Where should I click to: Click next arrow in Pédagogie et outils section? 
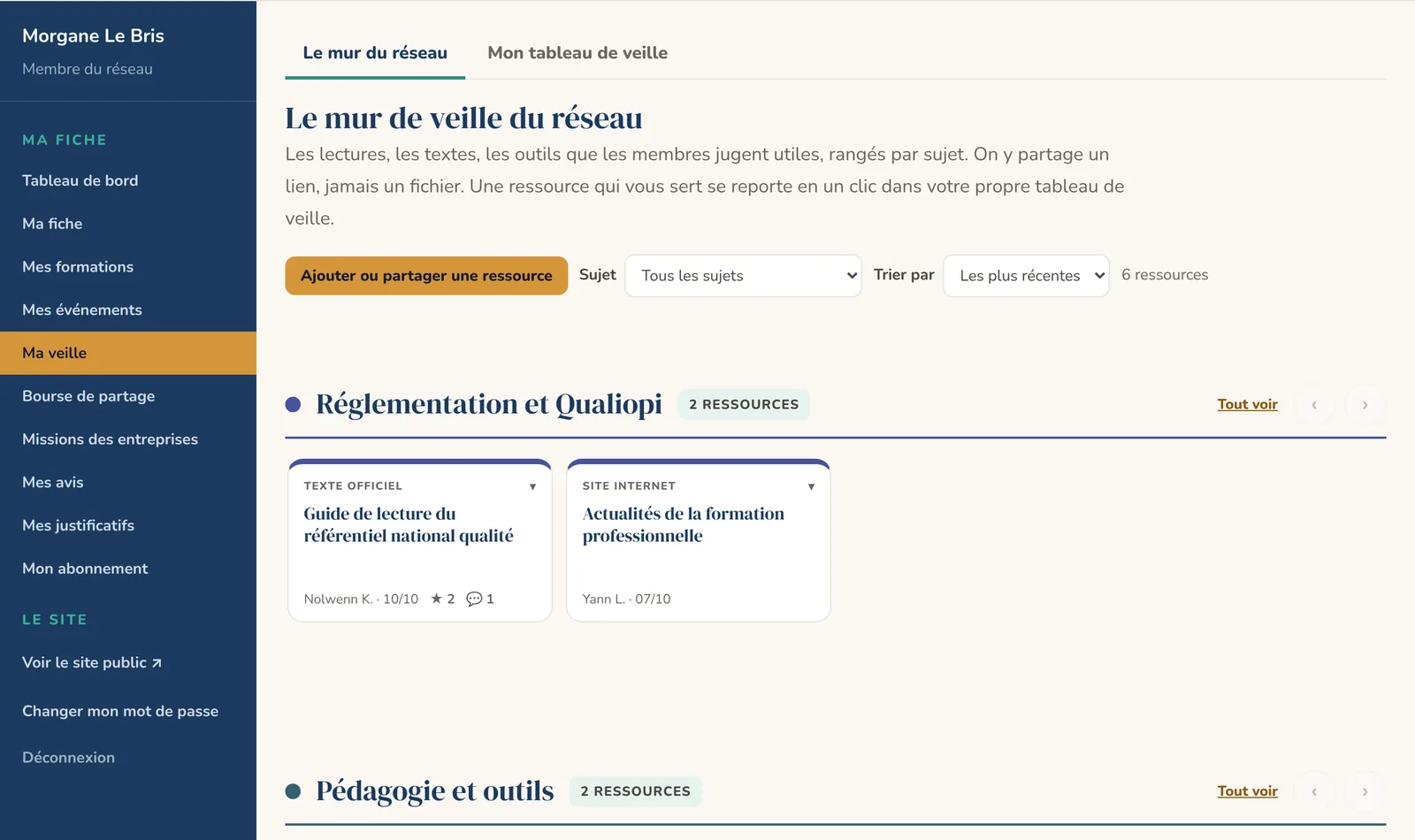click(1365, 791)
